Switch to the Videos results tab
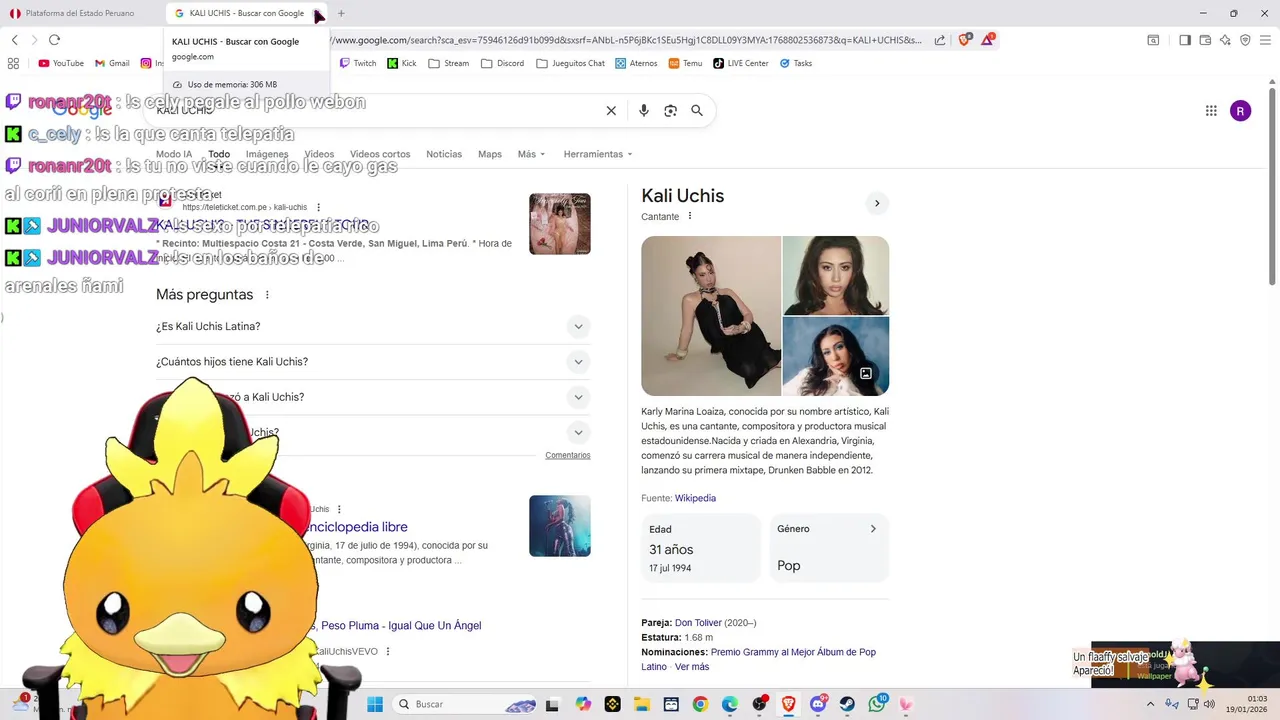The height and width of the screenshot is (720, 1280). [319, 154]
